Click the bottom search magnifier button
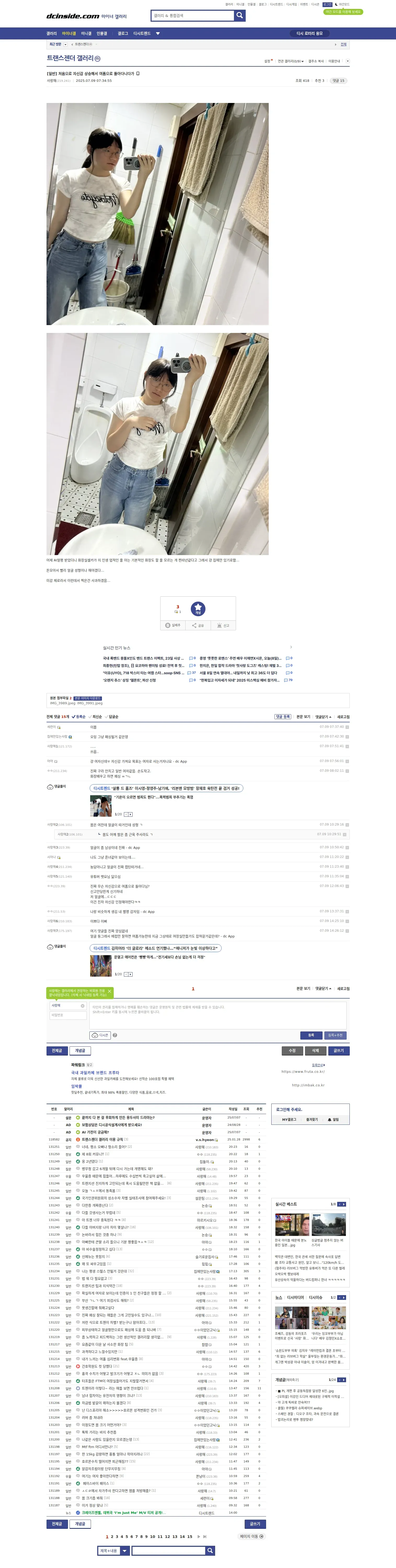This screenshot has width=396, height=1568. pyautogui.click(x=210, y=1550)
